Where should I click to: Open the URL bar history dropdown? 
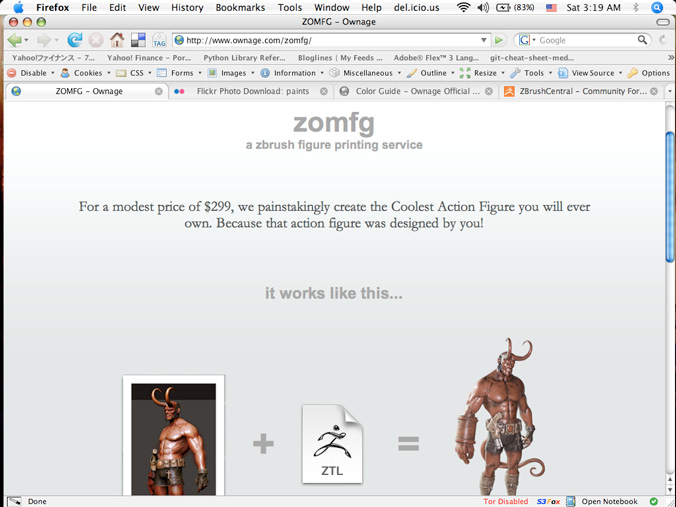484,40
